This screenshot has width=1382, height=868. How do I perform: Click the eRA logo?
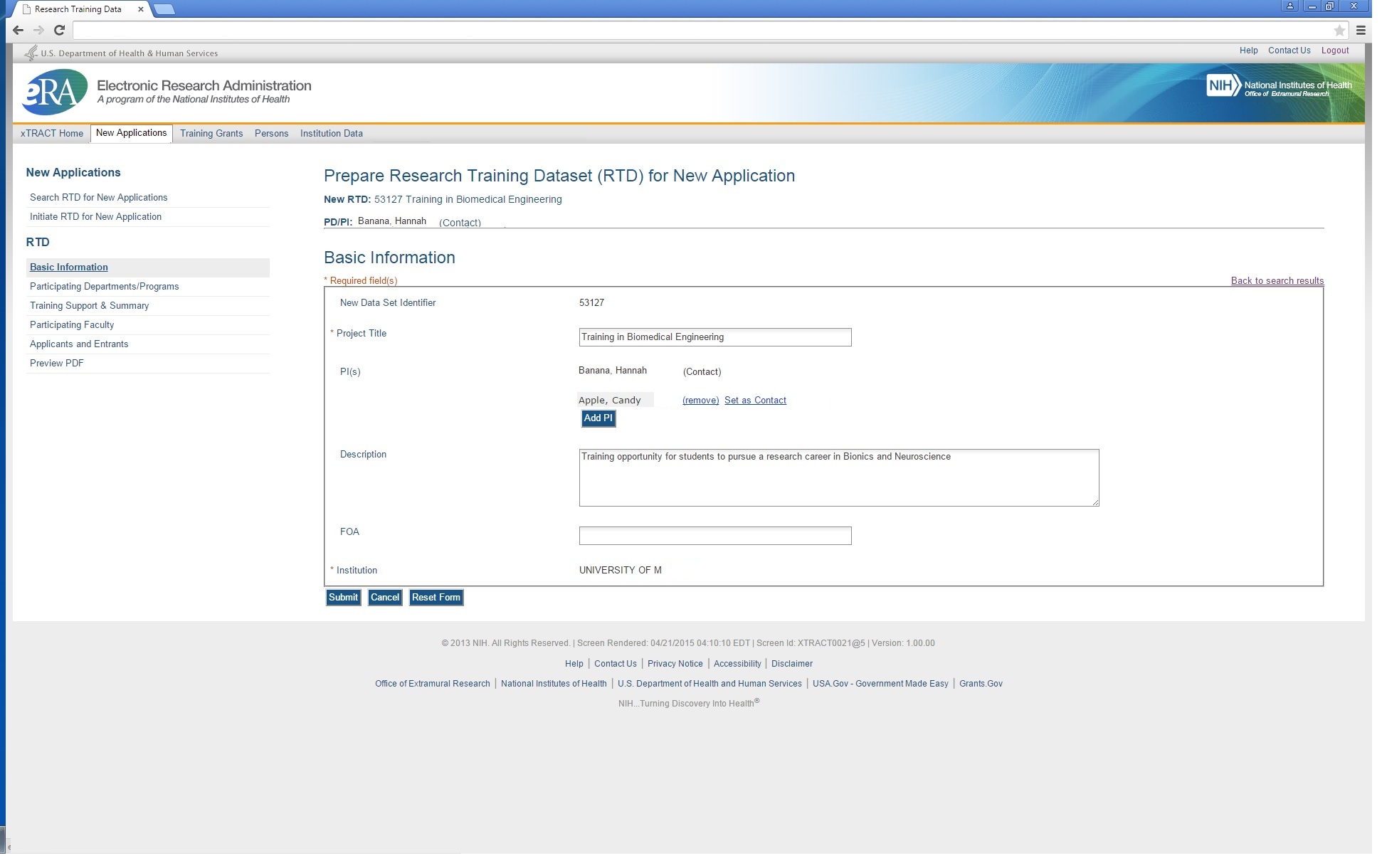pos(55,92)
